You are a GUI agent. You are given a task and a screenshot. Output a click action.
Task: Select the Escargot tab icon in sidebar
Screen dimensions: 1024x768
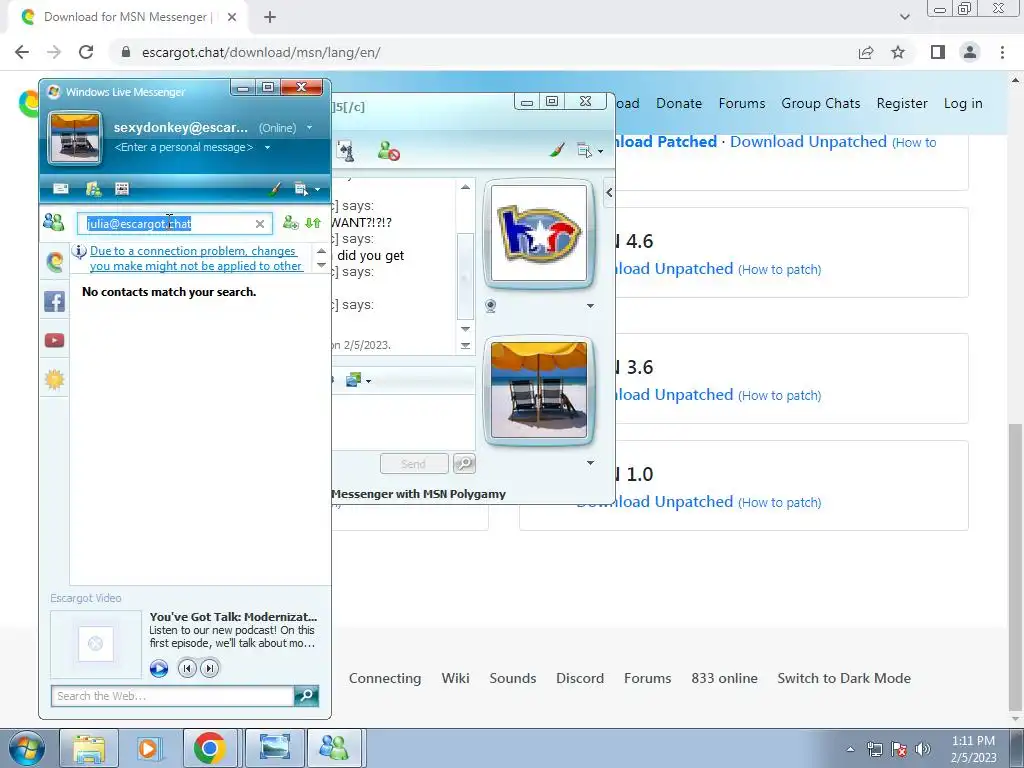(55, 262)
